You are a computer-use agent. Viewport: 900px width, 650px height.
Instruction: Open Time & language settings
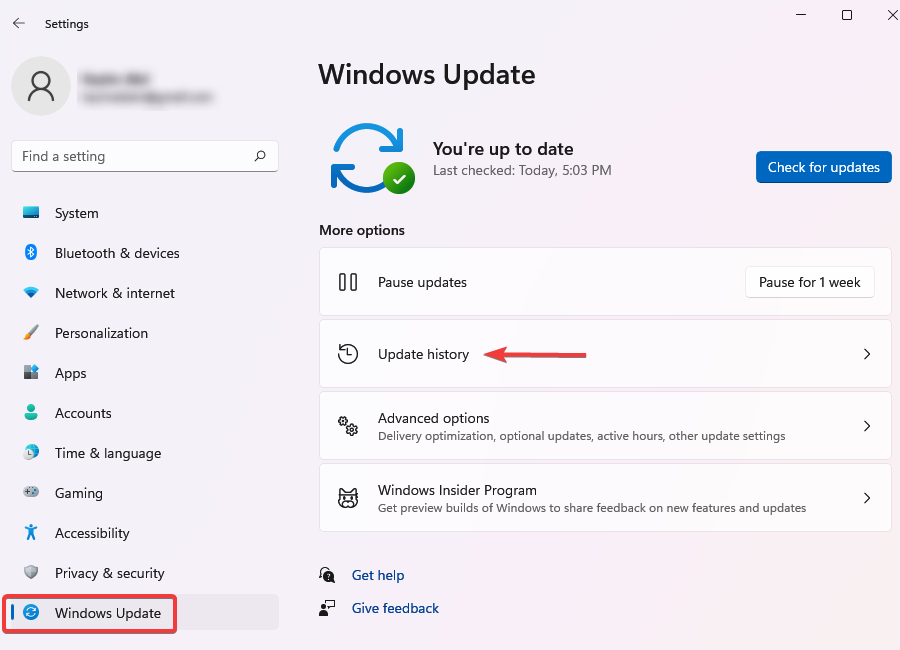click(x=145, y=453)
